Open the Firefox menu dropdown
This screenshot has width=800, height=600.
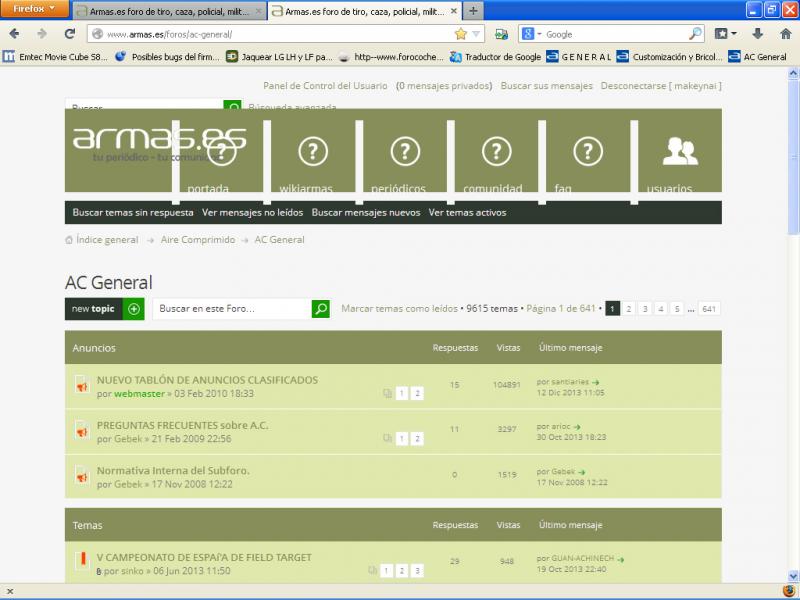[x=35, y=9]
